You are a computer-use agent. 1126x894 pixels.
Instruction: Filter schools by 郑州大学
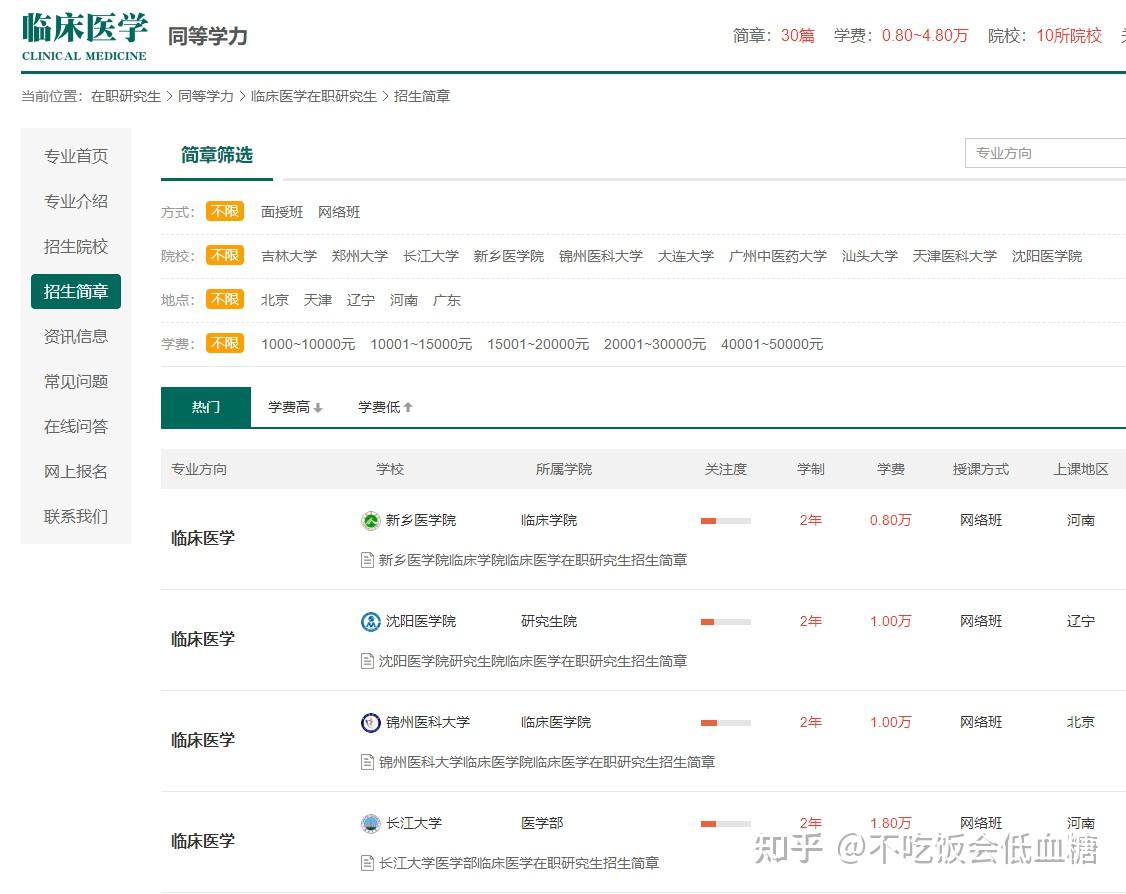[x=360, y=256]
